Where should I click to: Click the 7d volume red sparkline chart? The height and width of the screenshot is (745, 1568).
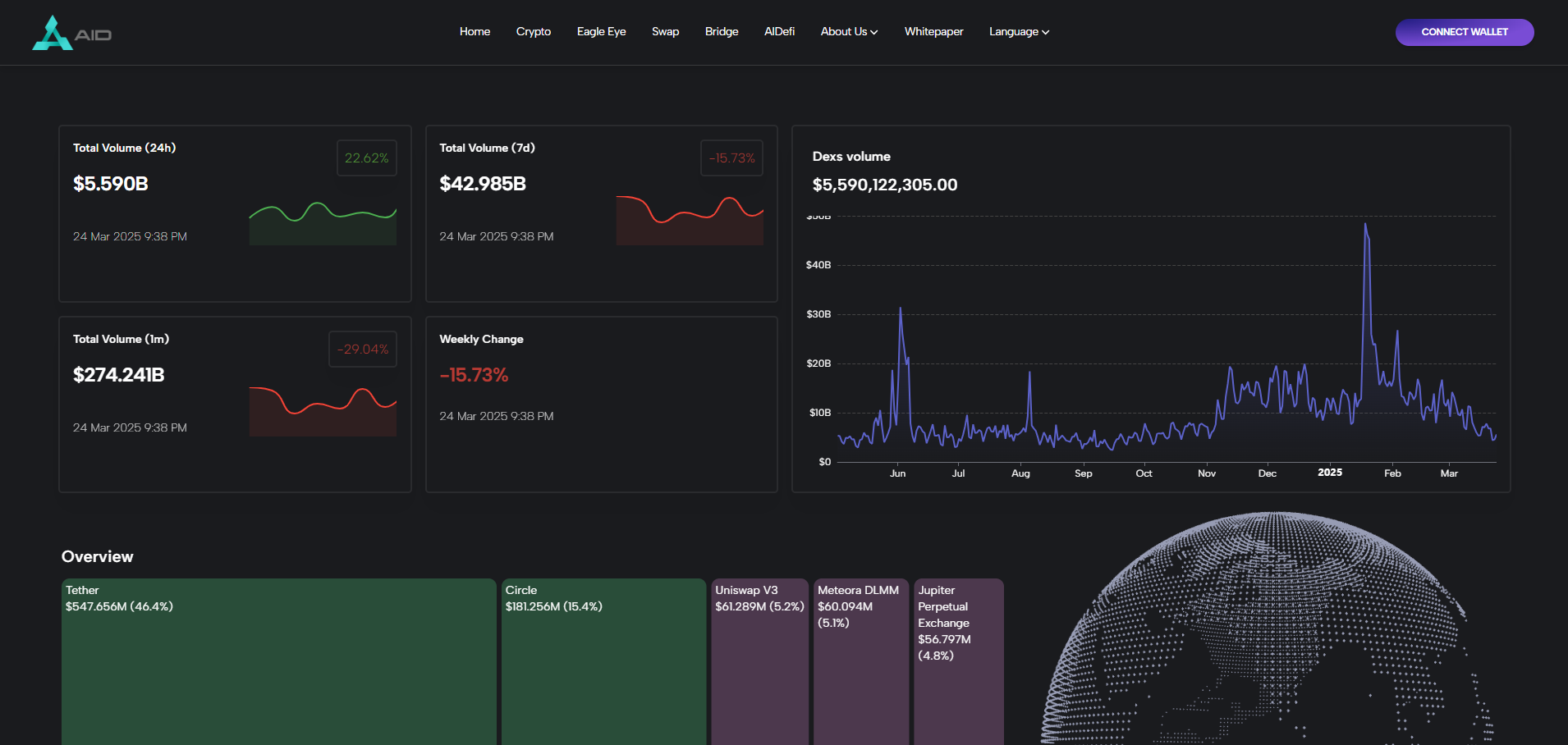[690, 221]
